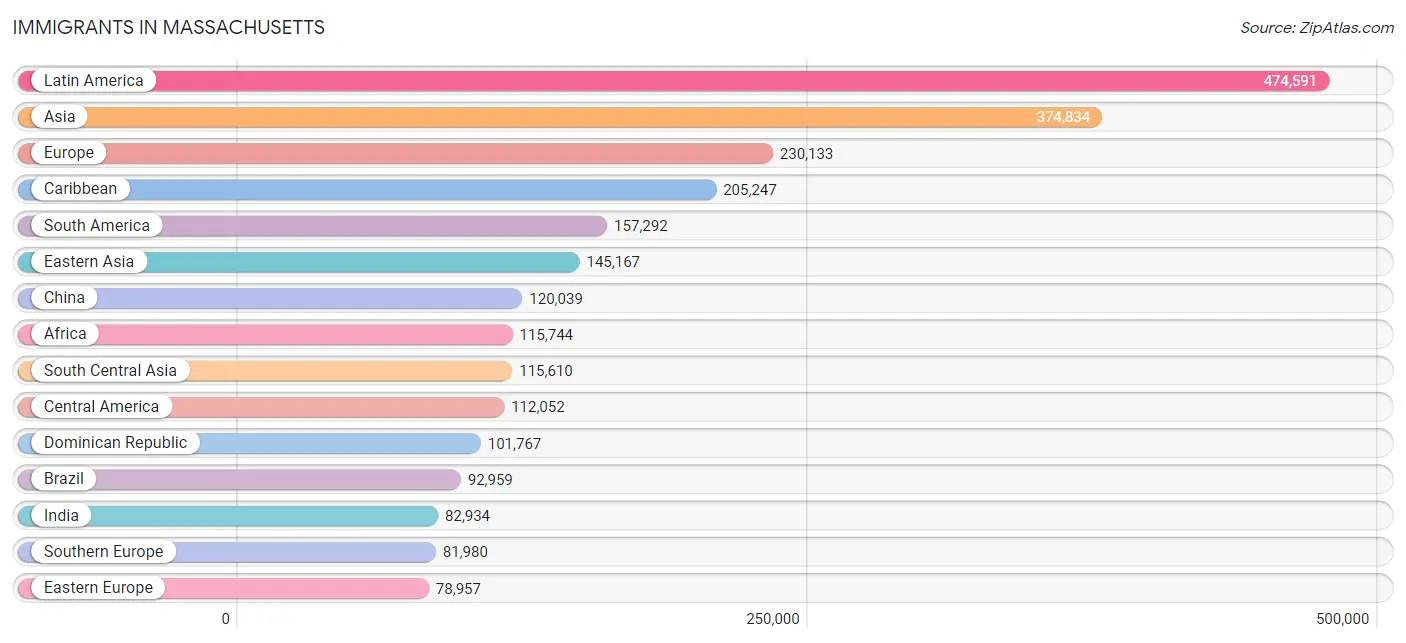Screen dimensions: 1406x643
Task: Select the Southern Europe label
Action: (x=103, y=552)
